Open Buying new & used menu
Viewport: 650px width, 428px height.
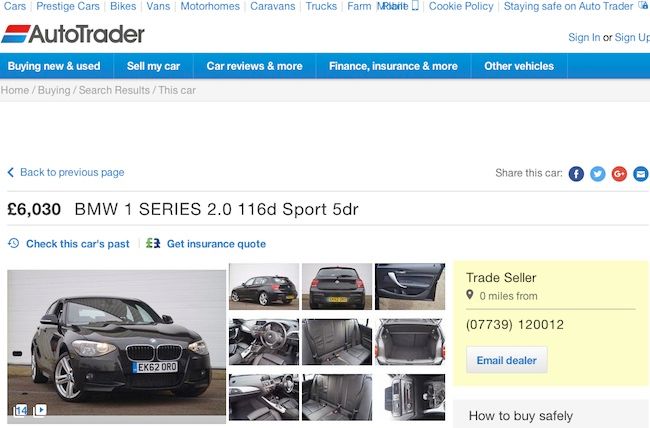pyautogui.click(x=54, y=66)
